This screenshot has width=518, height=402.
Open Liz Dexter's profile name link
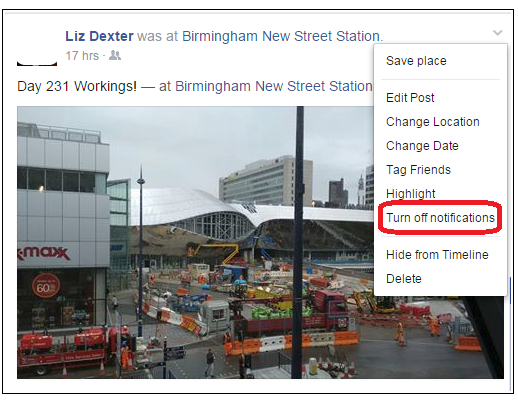click(x=99, y=36)
